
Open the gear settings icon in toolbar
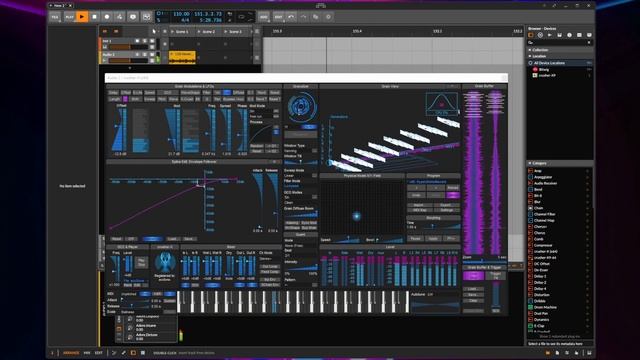pyautogui.click(x=328, y=17)
